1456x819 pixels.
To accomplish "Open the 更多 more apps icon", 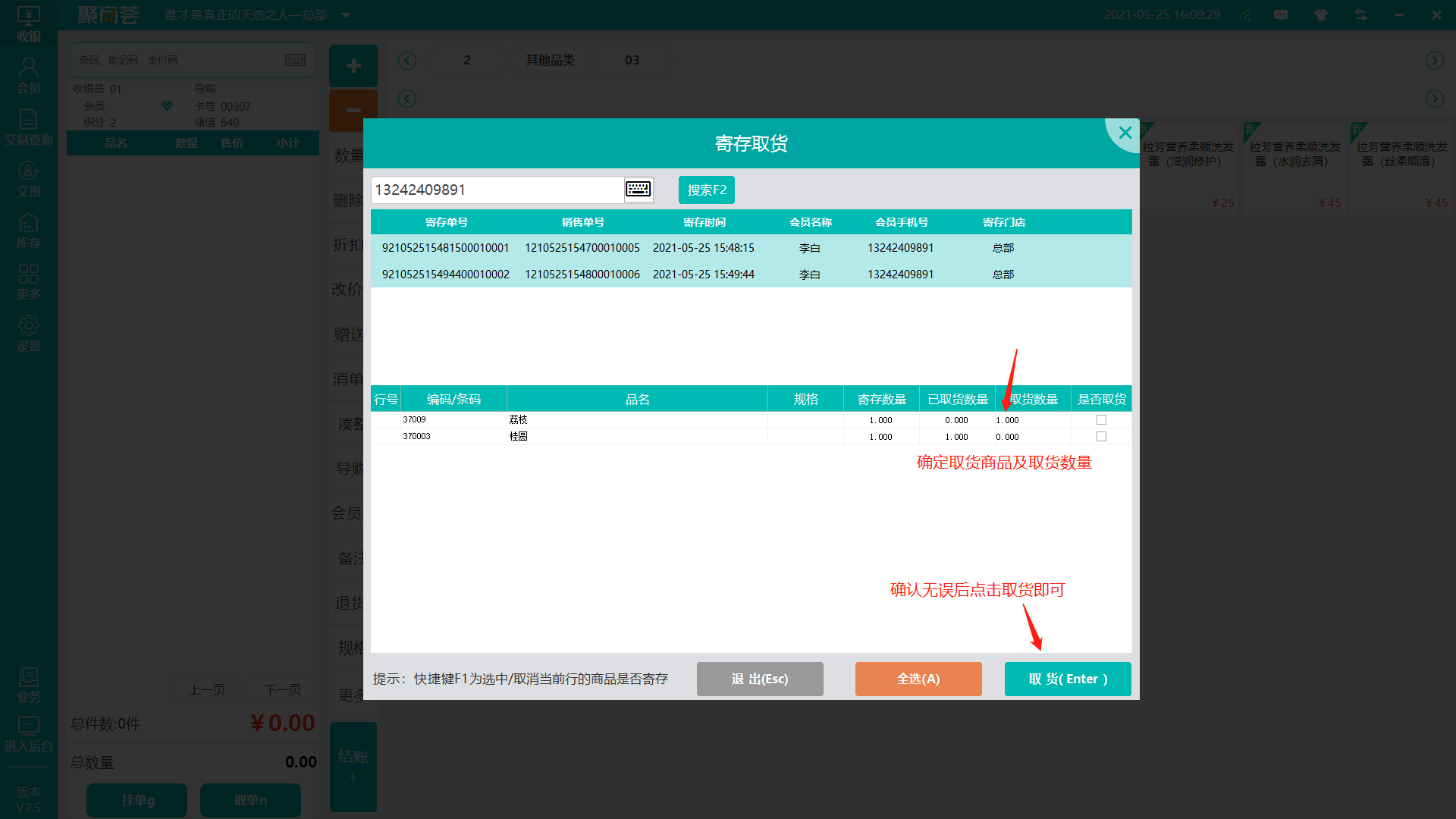I will click(29, 282).
